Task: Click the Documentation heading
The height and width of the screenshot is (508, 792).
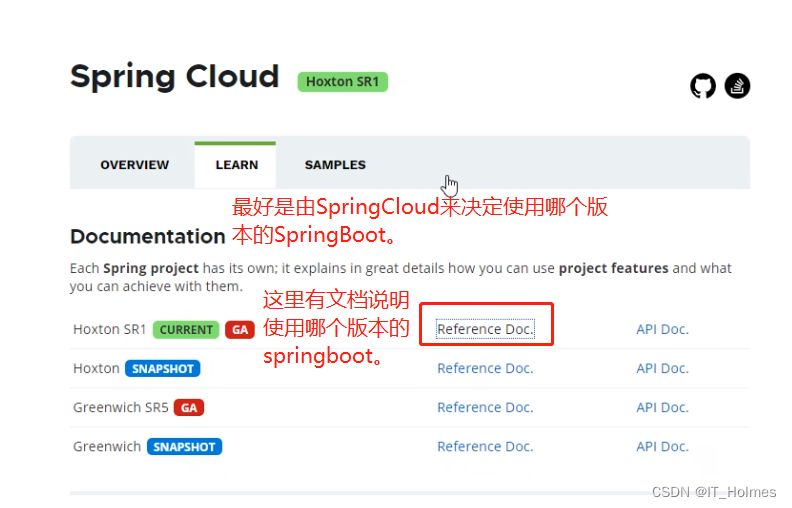Action: (147, 236)
